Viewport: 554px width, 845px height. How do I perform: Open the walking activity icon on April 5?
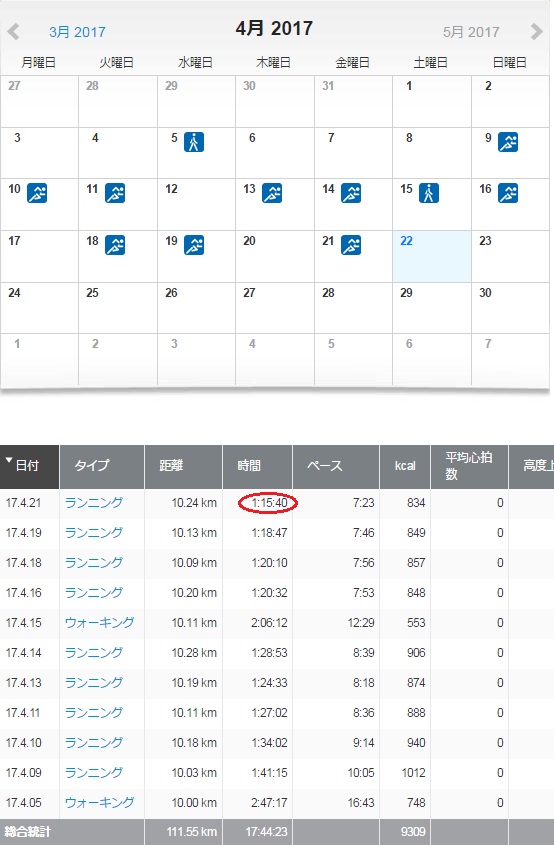pos(194,142)
